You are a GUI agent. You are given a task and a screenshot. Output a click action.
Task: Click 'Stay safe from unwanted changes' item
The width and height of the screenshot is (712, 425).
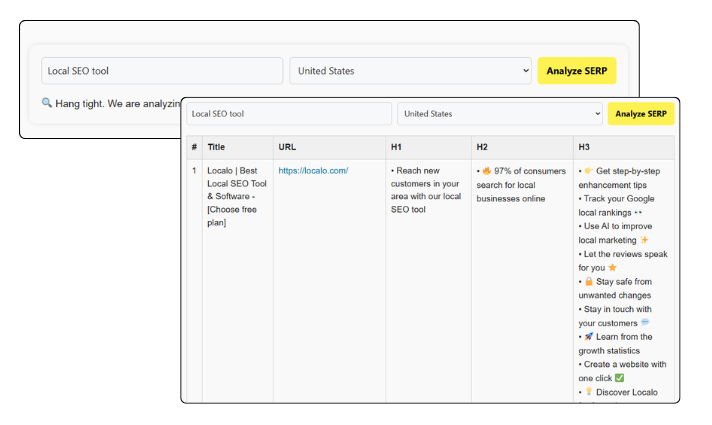[615, 288]
